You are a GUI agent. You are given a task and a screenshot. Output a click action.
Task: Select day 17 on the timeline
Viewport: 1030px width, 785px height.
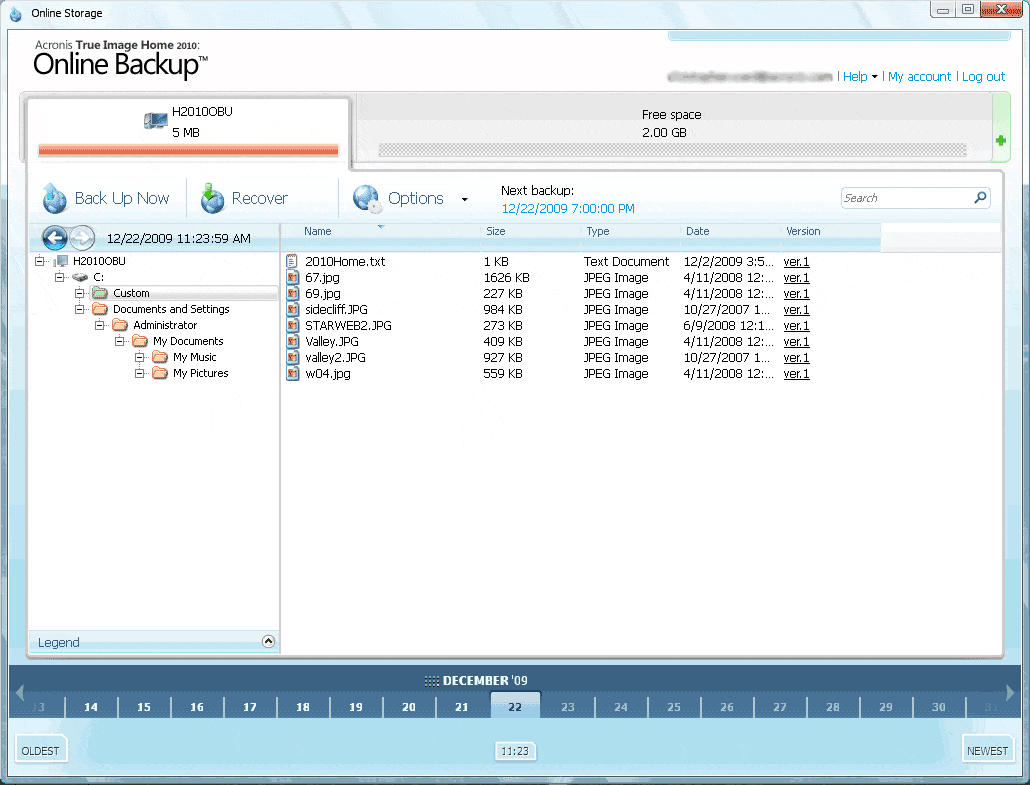tap(250, 707)
